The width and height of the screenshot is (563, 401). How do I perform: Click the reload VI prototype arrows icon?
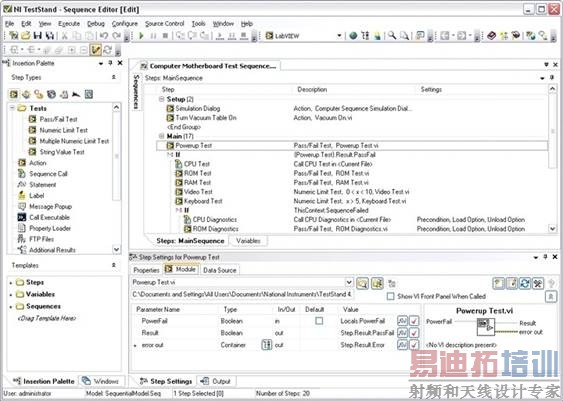(525, 283)
